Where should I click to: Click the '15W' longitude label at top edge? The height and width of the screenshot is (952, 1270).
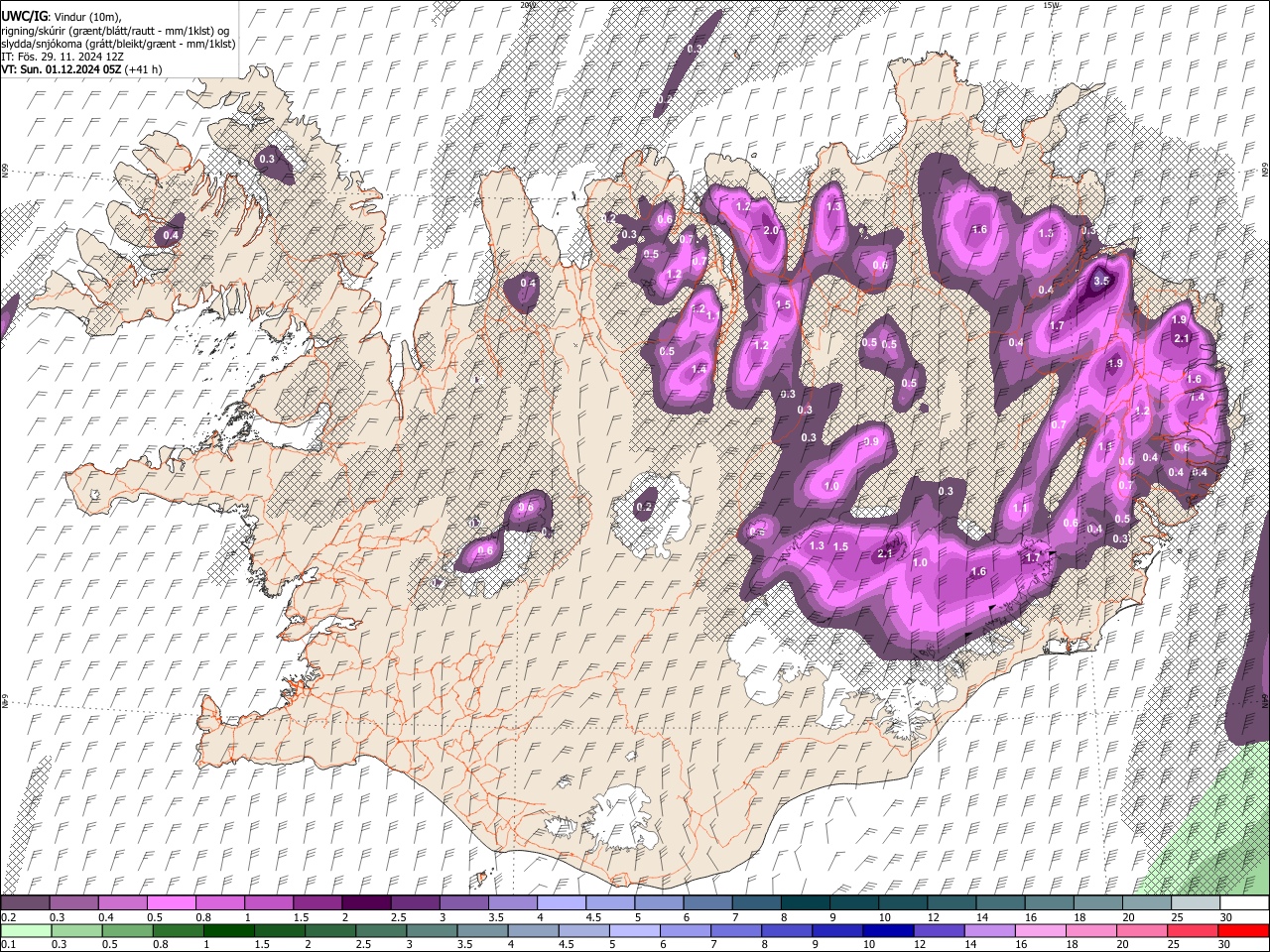point(1051,5)
